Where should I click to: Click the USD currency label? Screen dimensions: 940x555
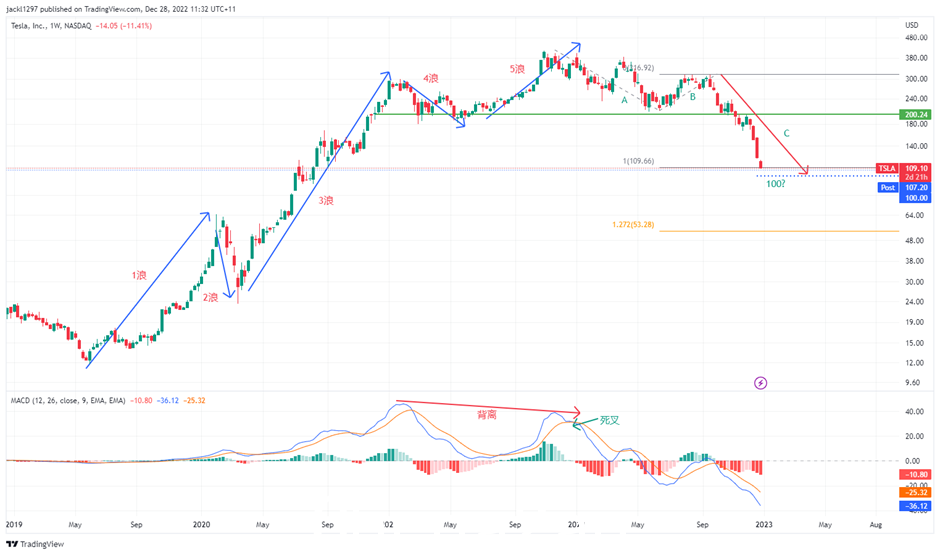coord(911,25)
